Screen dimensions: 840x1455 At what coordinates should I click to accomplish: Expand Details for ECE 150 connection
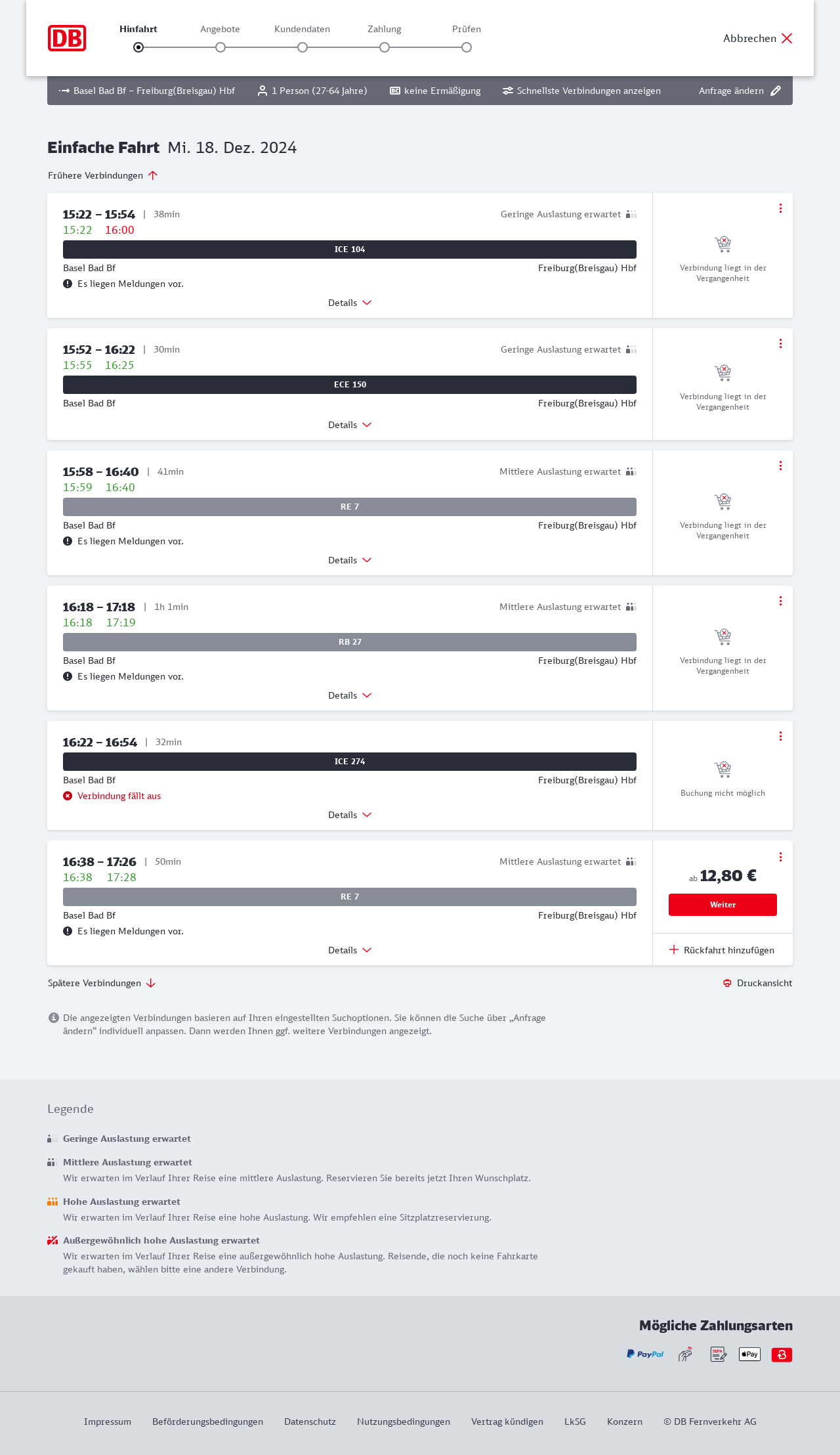(350, 425)
